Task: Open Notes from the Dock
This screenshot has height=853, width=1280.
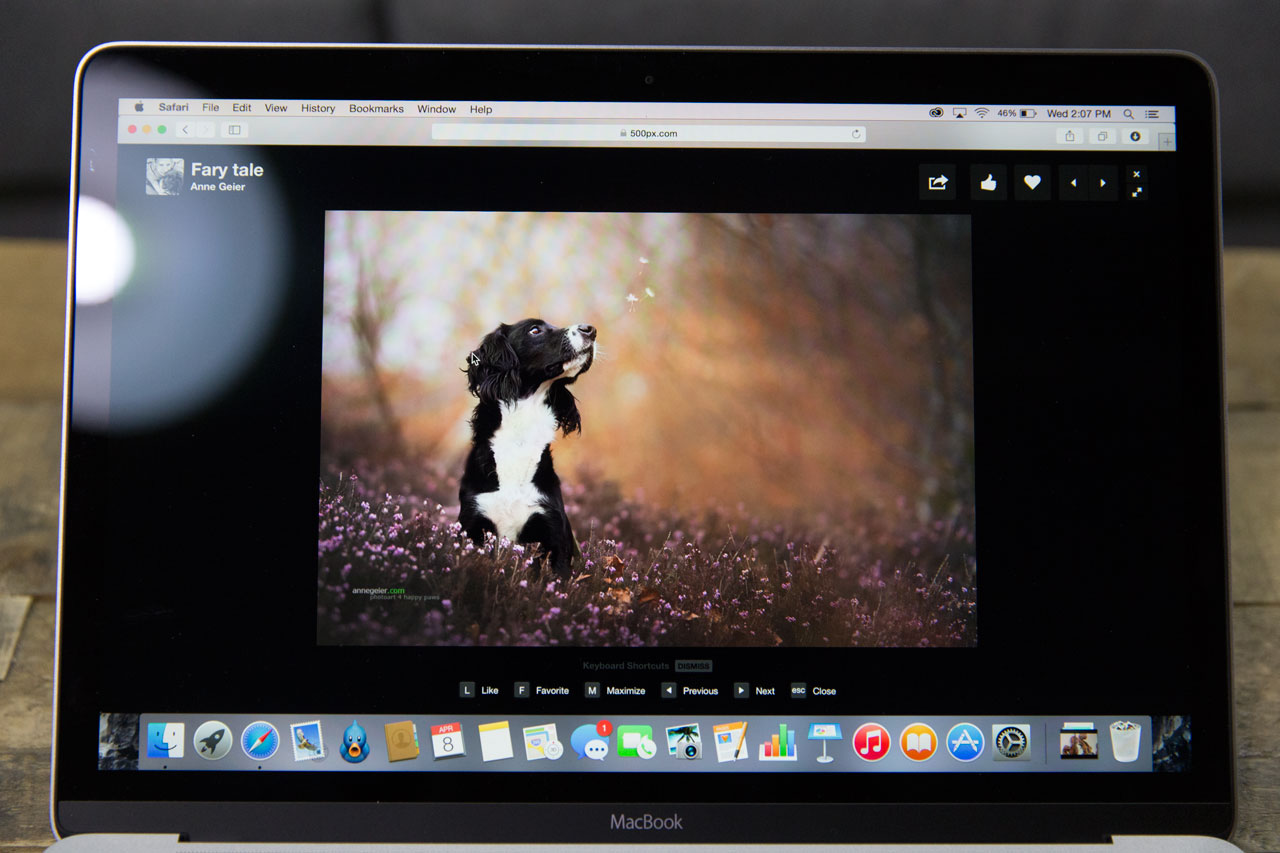Action: point(495,741)
